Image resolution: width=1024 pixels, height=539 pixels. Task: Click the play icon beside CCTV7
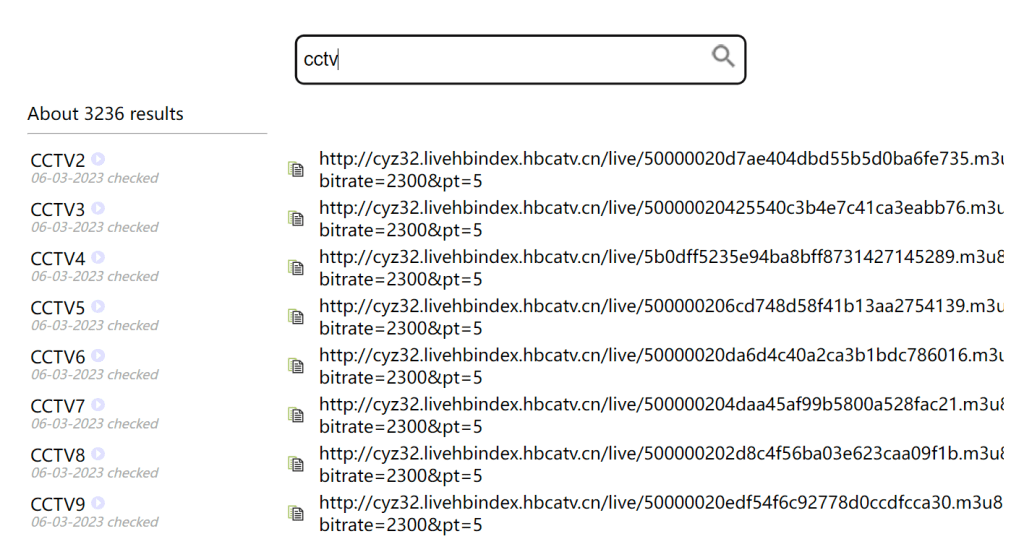pos(98,404)
